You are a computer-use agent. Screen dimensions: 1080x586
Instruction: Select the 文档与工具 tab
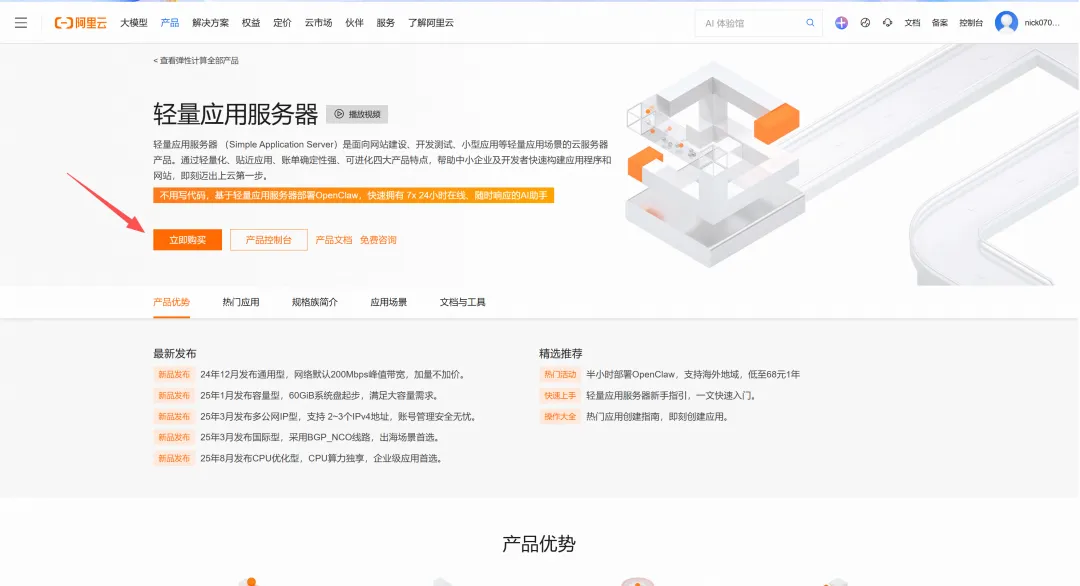[462, 302]
